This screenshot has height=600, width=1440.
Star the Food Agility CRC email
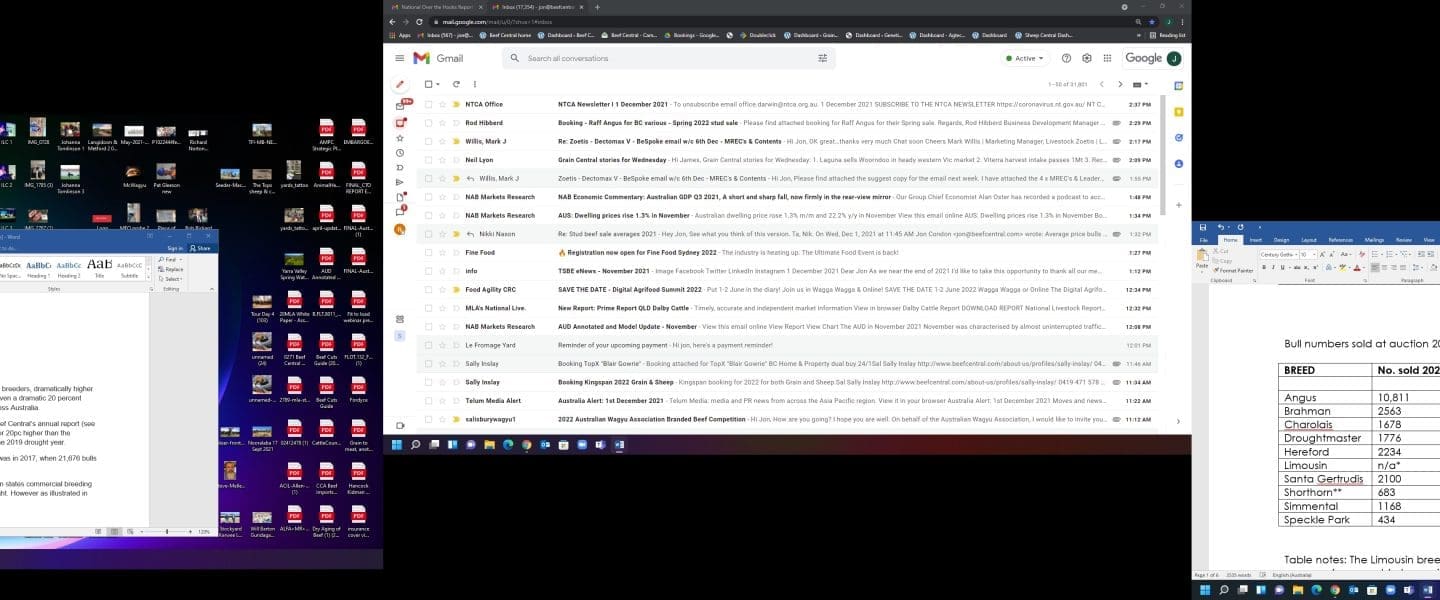[443, 289]
